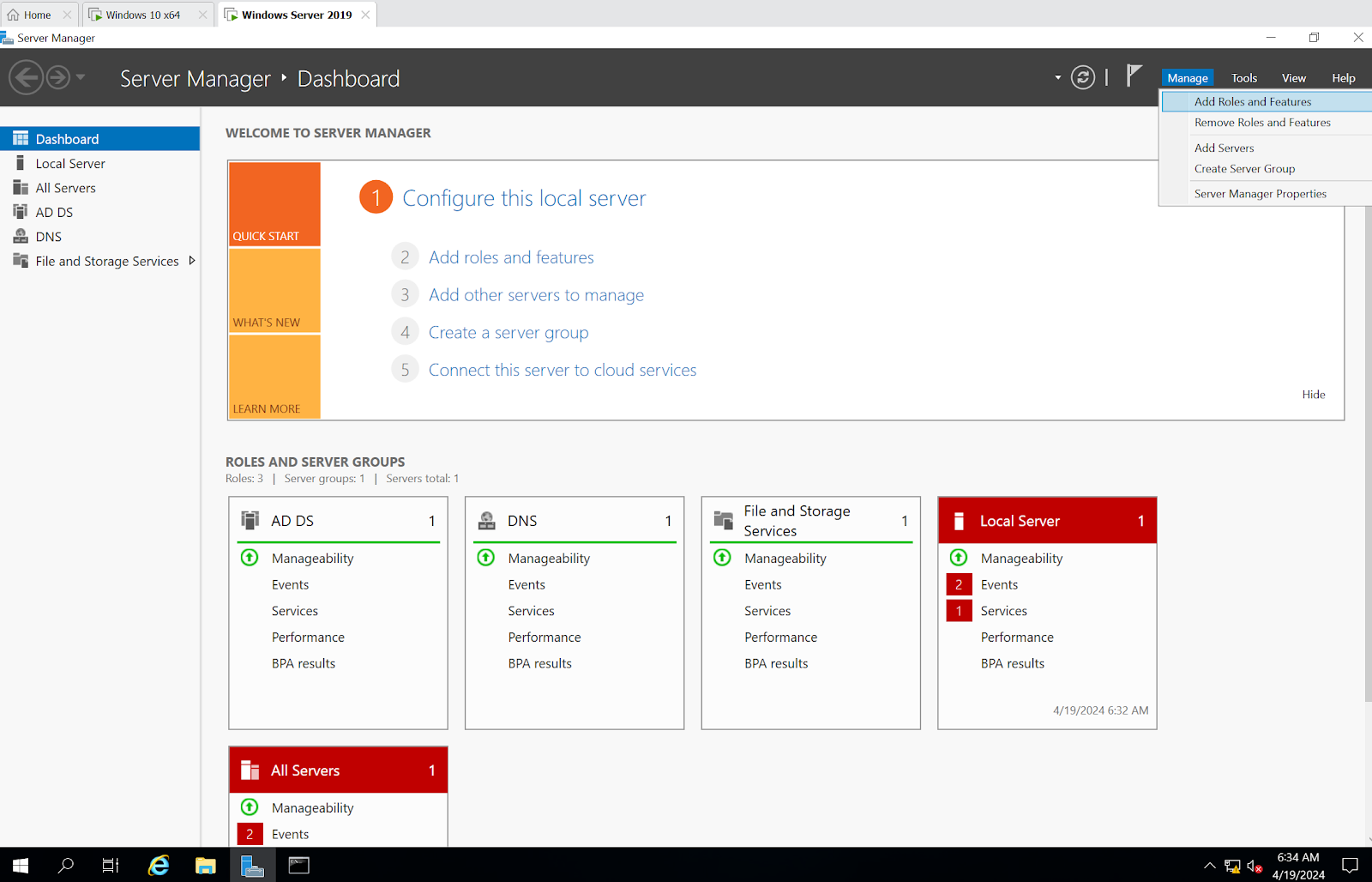Click the forward navigation arrow

point(57,78)
